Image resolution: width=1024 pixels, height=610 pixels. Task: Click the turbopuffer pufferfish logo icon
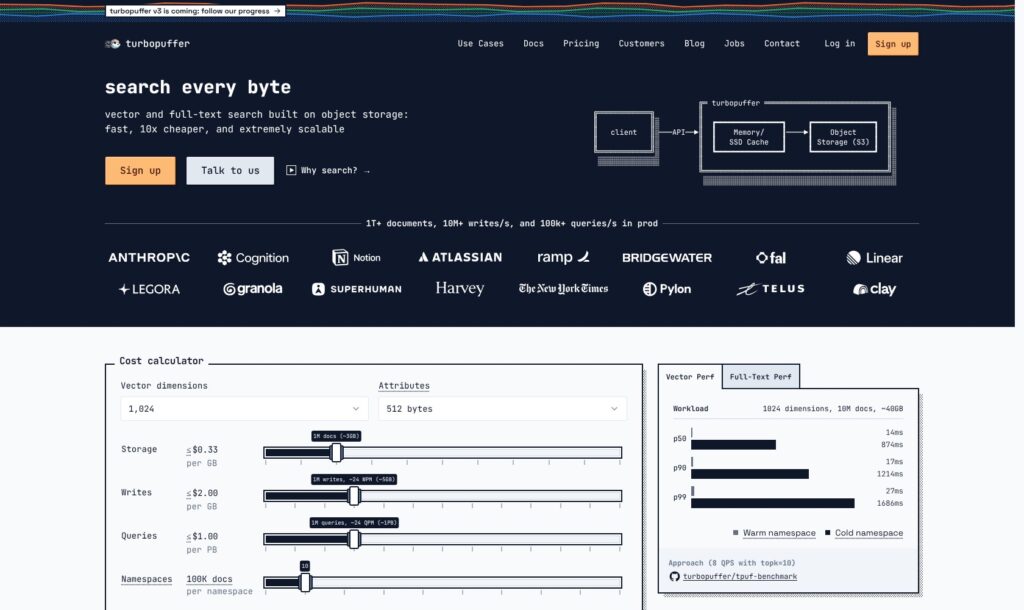[x=112, y=44]
